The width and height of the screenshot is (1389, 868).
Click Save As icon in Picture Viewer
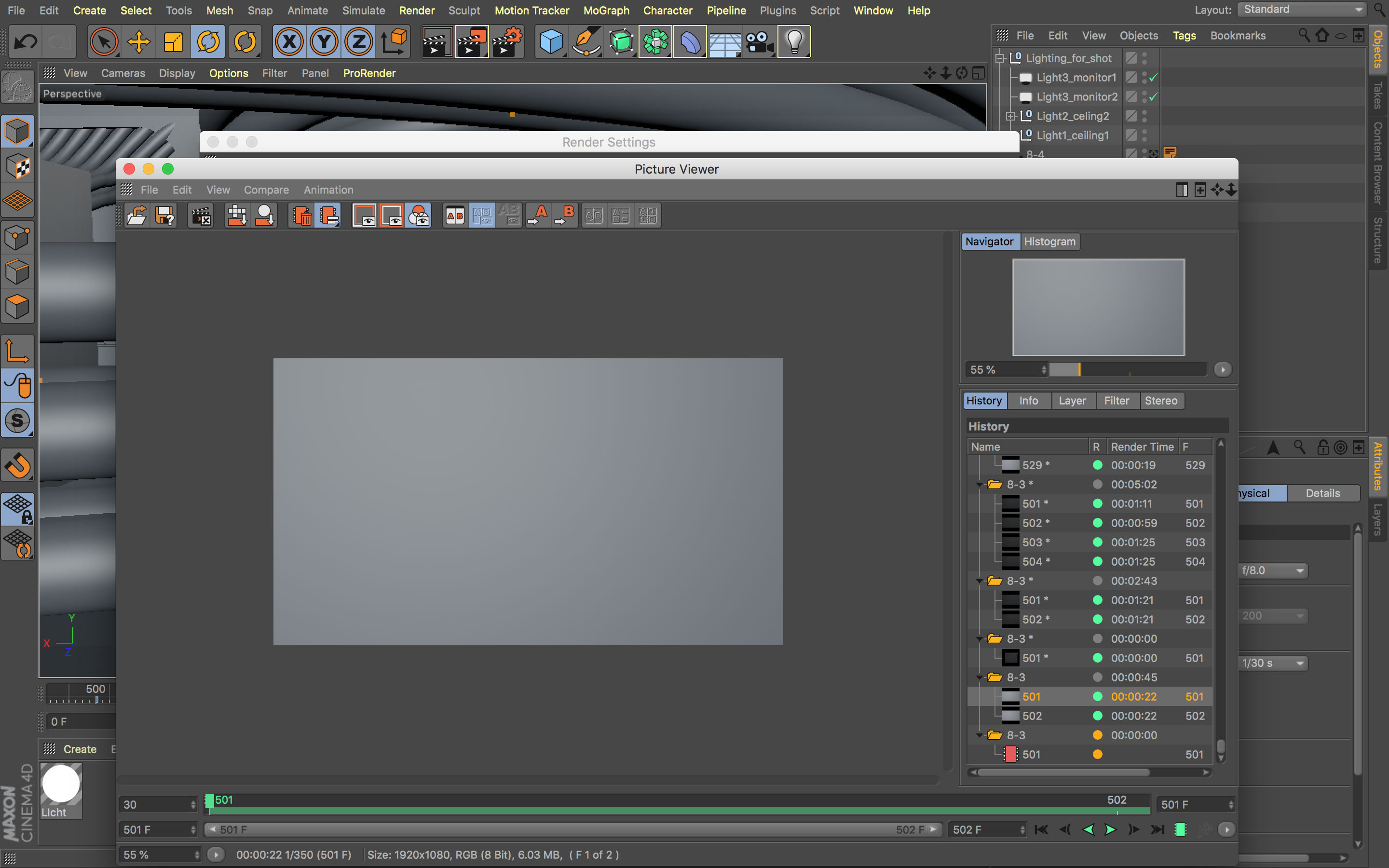click(165, 216)
